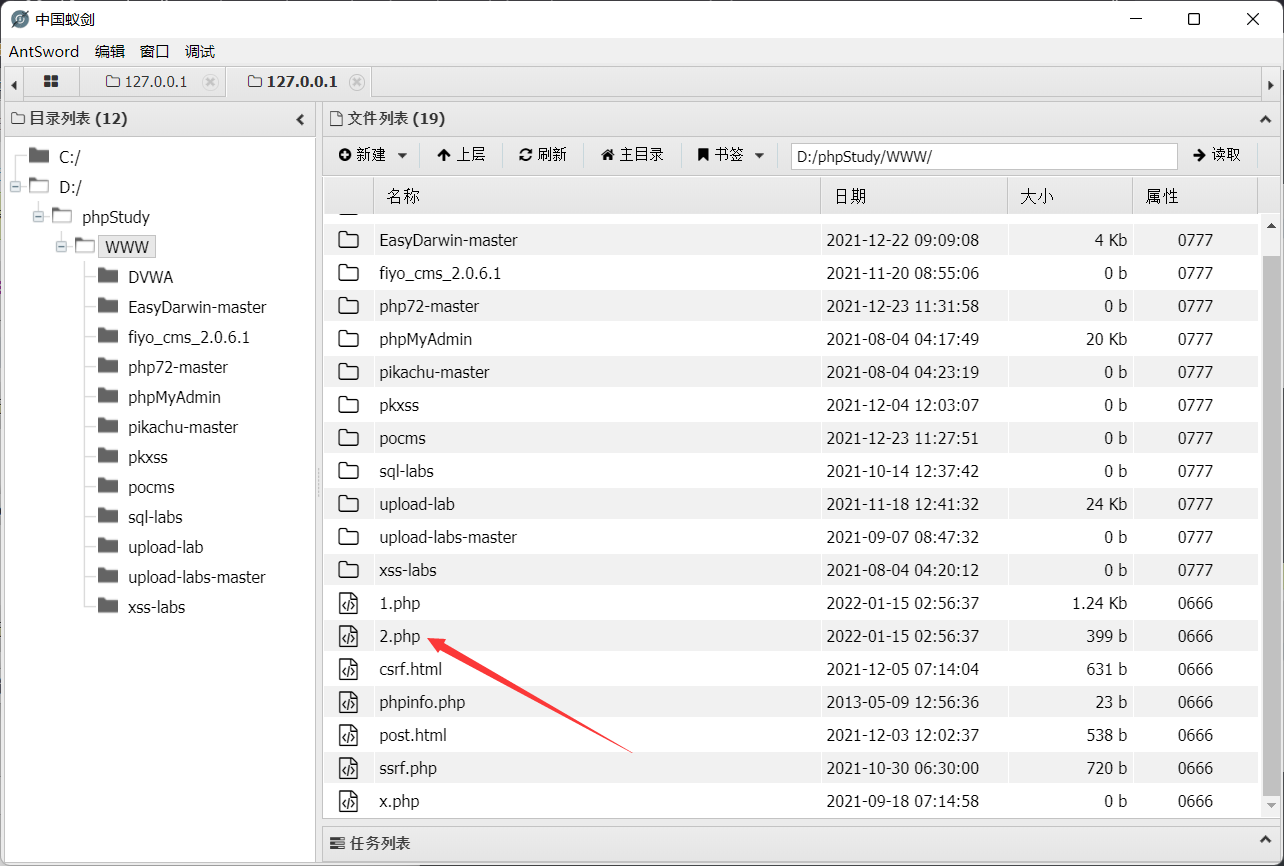Open the 调试 menu
1284x866 pixels.
tap(200, 52)
